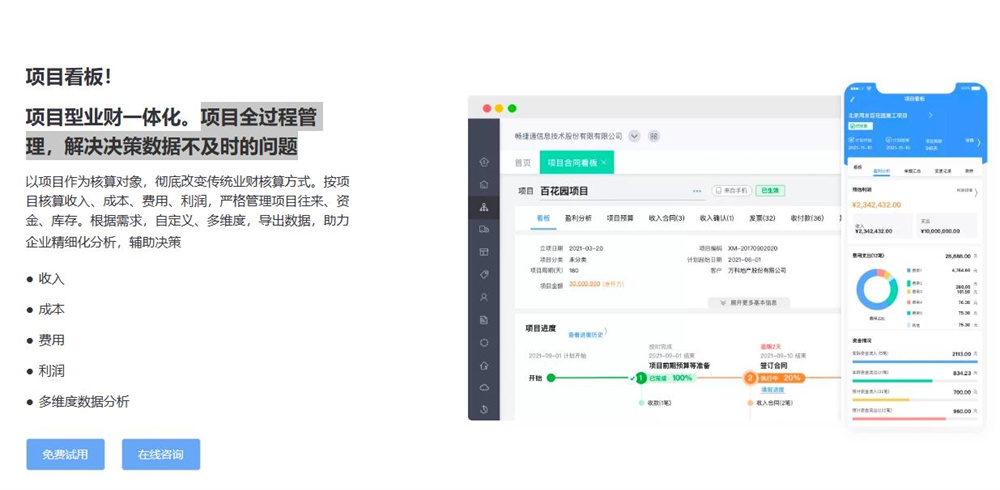Expand 展开更多基本信息 section
The image size is (1000, 490).
coord(749,302)
